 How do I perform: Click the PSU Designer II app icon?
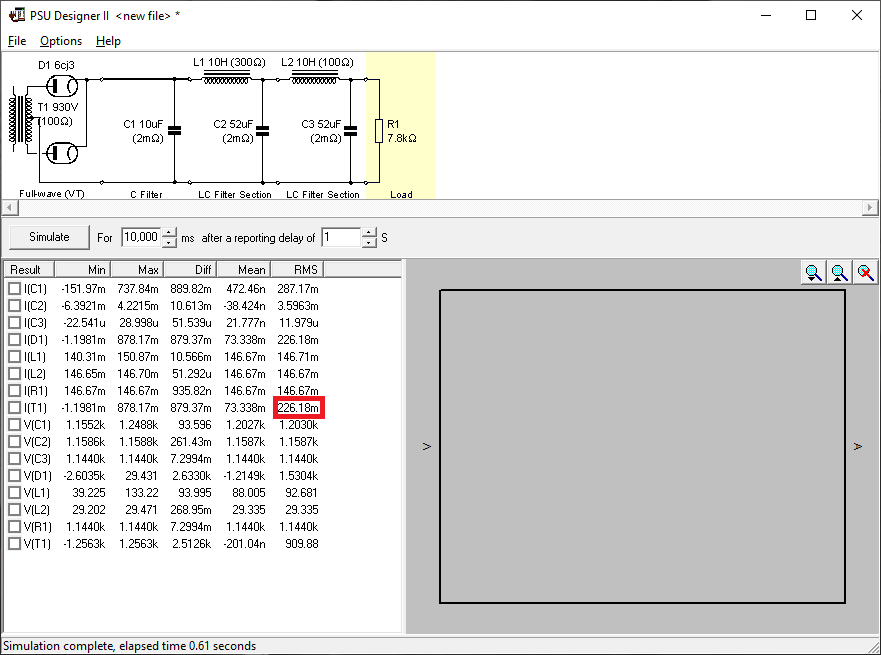pos(17,15)
